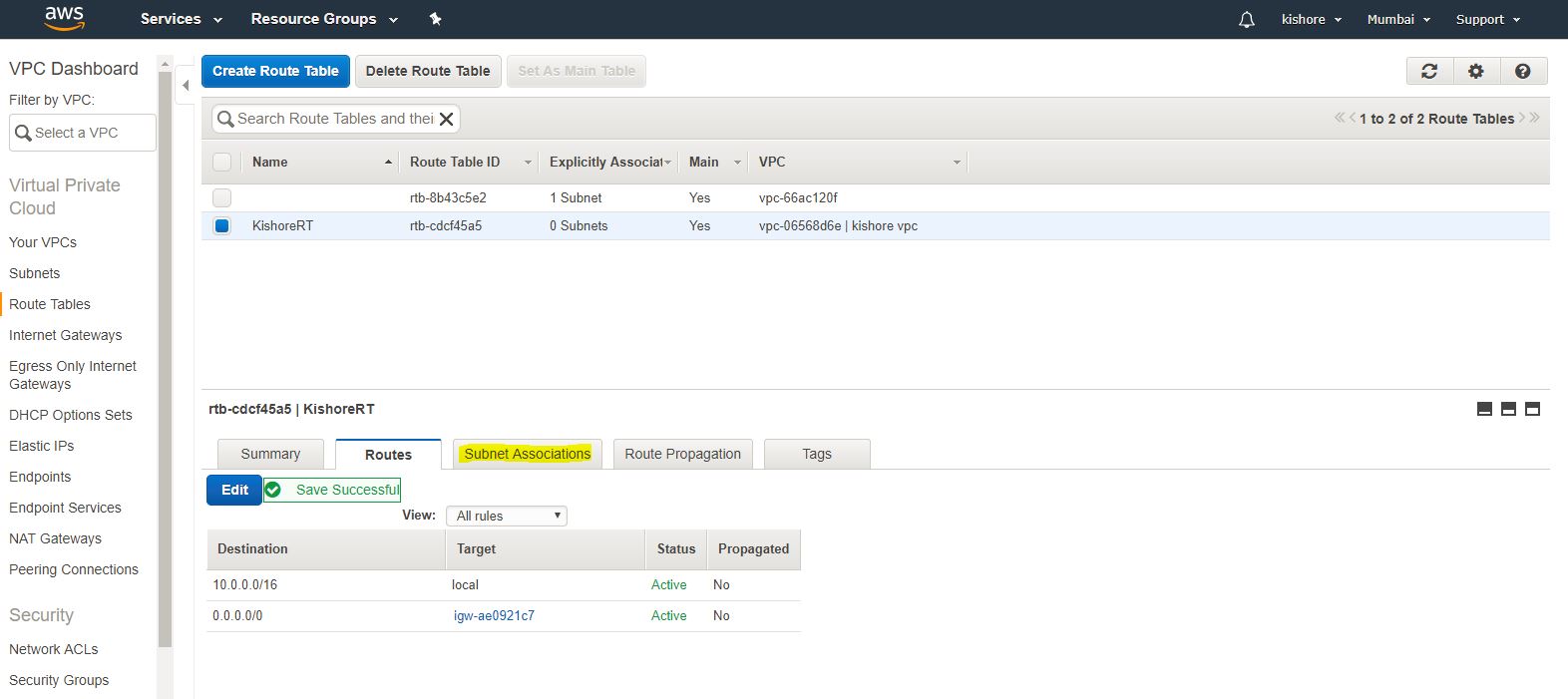This screenshot has width=1568, height=699.
Task: Open the Services dropdown menu
Action: pyautogui.click(x=181, y=19)
